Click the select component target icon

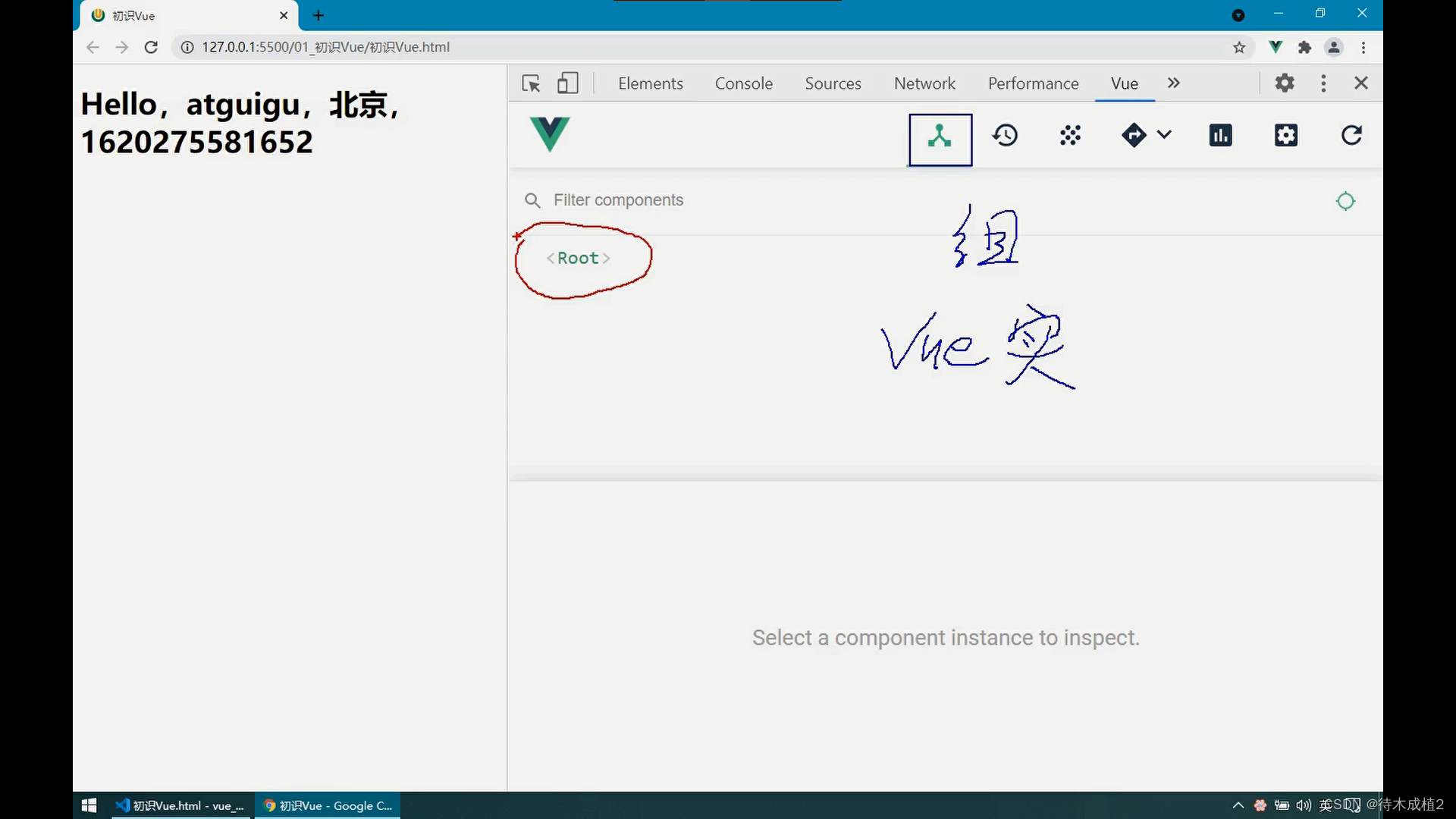[1345, 201]
